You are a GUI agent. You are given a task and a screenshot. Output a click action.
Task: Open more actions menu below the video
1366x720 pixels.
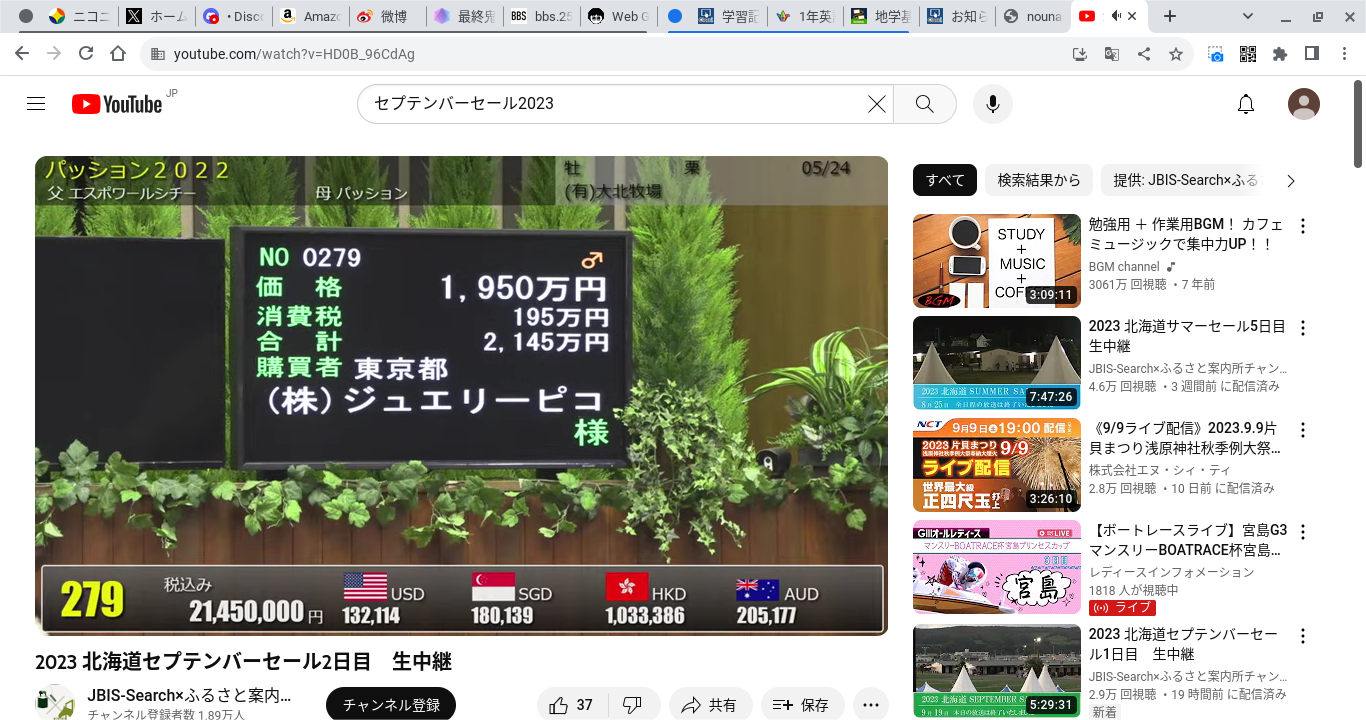coord(870,705)
